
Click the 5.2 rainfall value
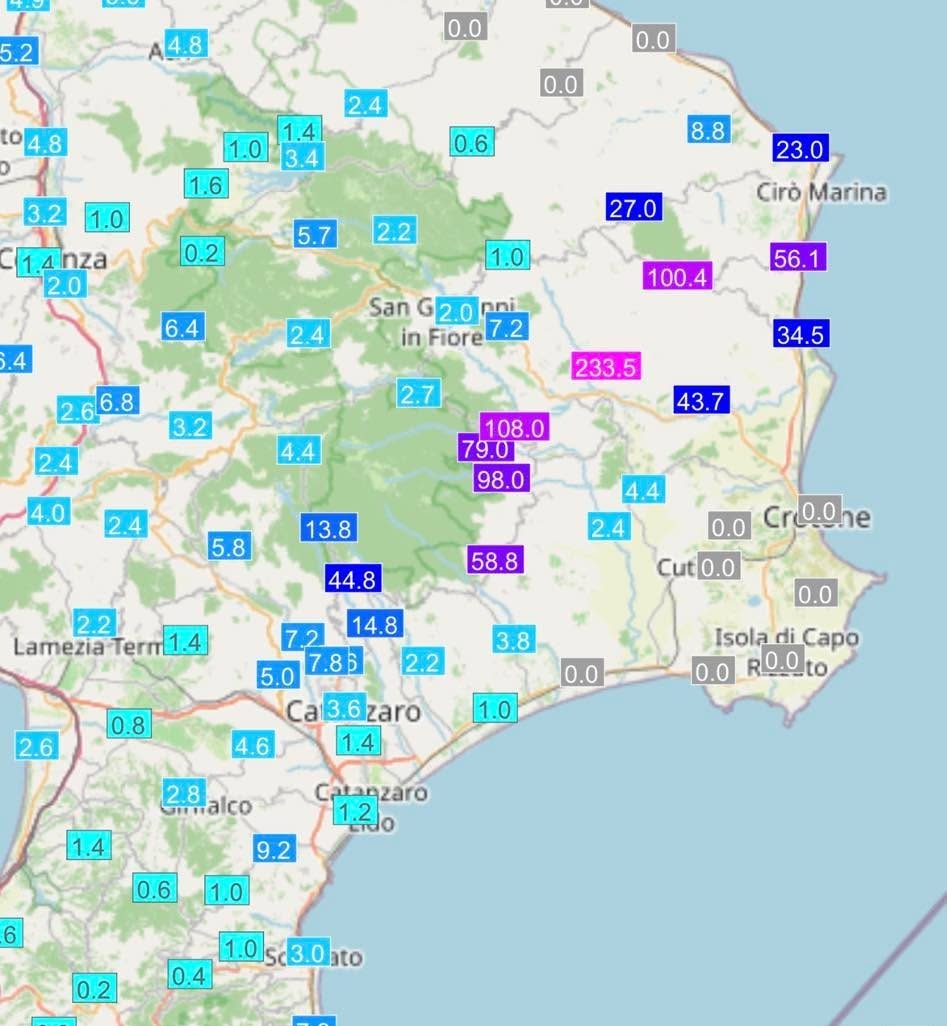click(x=17, y=52)
